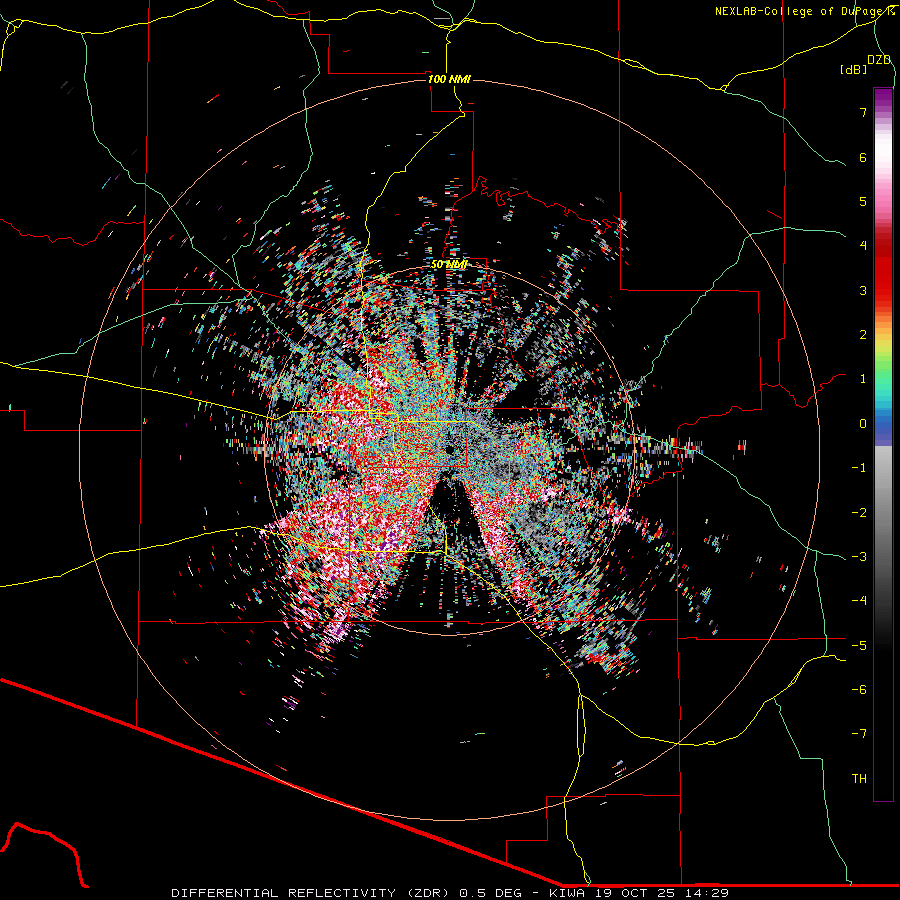900x900 pixels.
Task: Click the 19 OCT 25 14:29 timestamp
Action: tap(660, 893)
